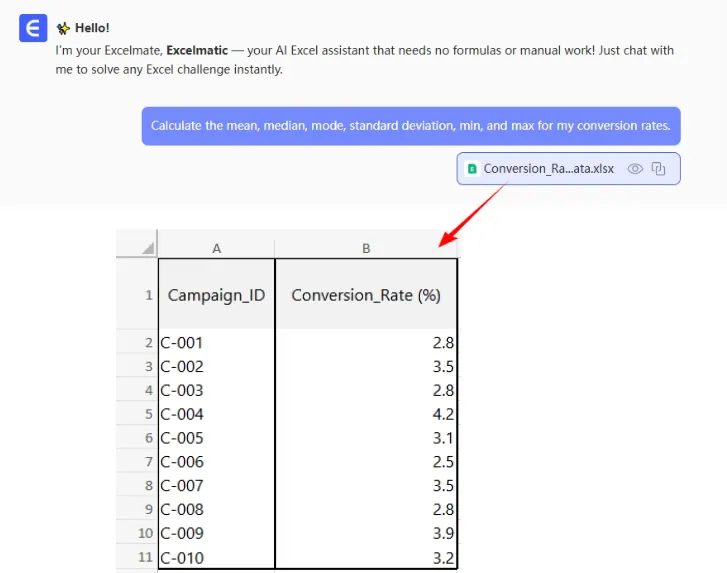The image size is (727, 573).
Task: Preview attached file with eye icon
Action: (x=634, y=169)
